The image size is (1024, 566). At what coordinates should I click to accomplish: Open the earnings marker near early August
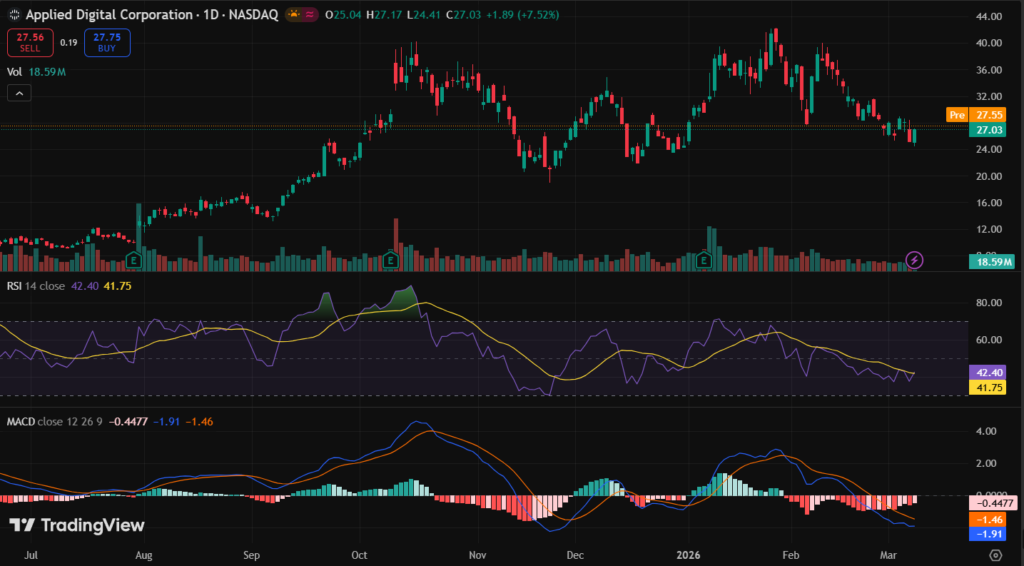coord(133,260)
